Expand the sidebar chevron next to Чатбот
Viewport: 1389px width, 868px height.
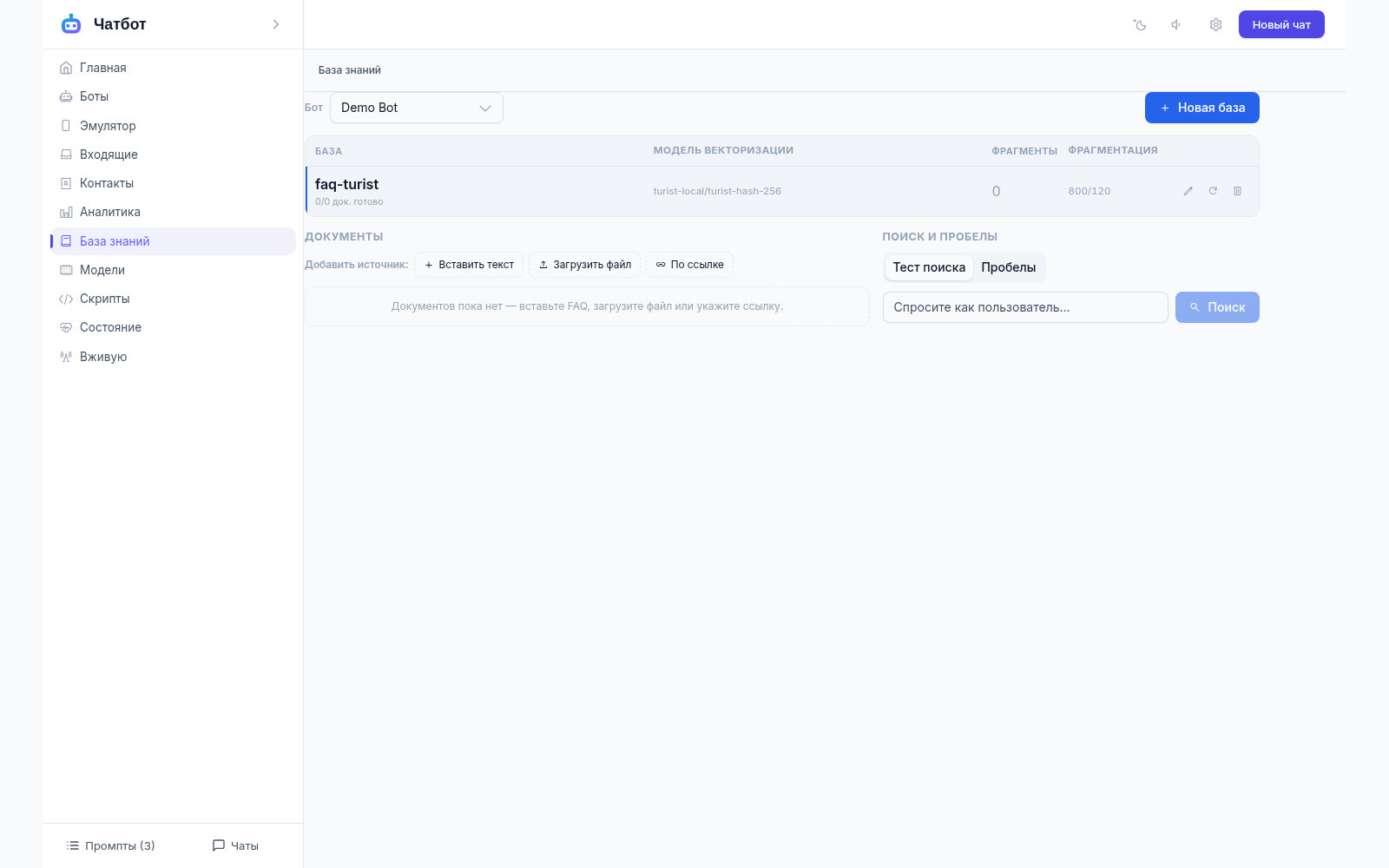point(276,24)
